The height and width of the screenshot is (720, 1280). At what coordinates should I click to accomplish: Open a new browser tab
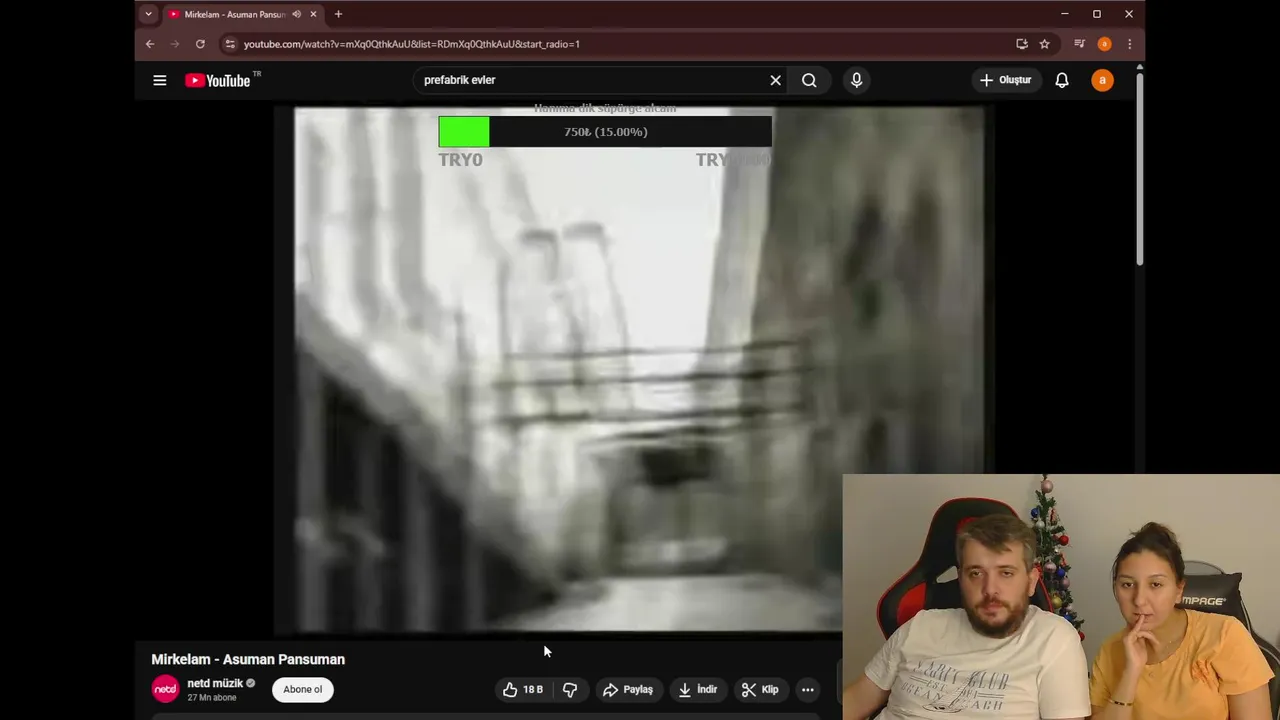pos(338,14)
